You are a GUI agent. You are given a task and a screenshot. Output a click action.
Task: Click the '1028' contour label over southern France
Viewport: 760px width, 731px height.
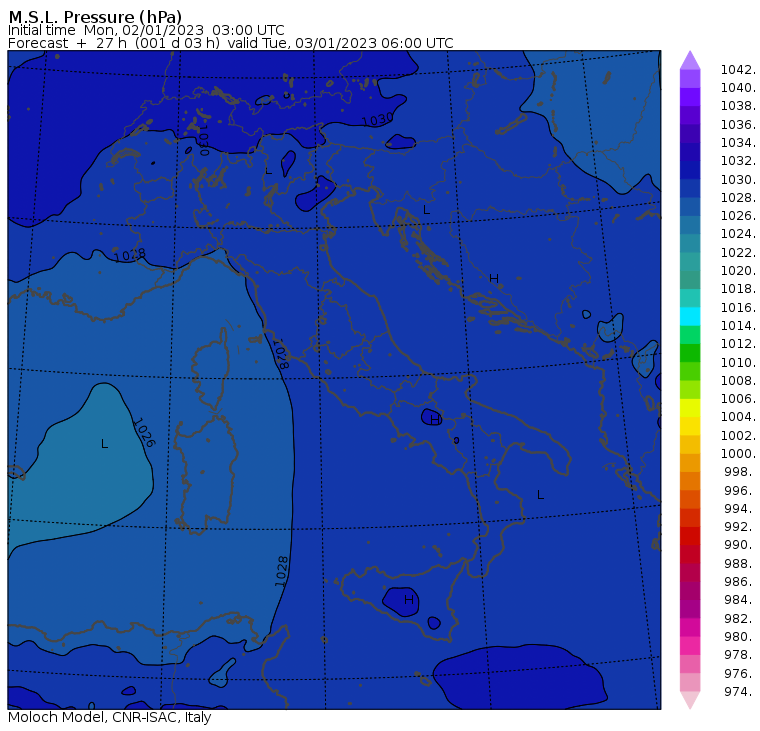[x=129, y=255]
